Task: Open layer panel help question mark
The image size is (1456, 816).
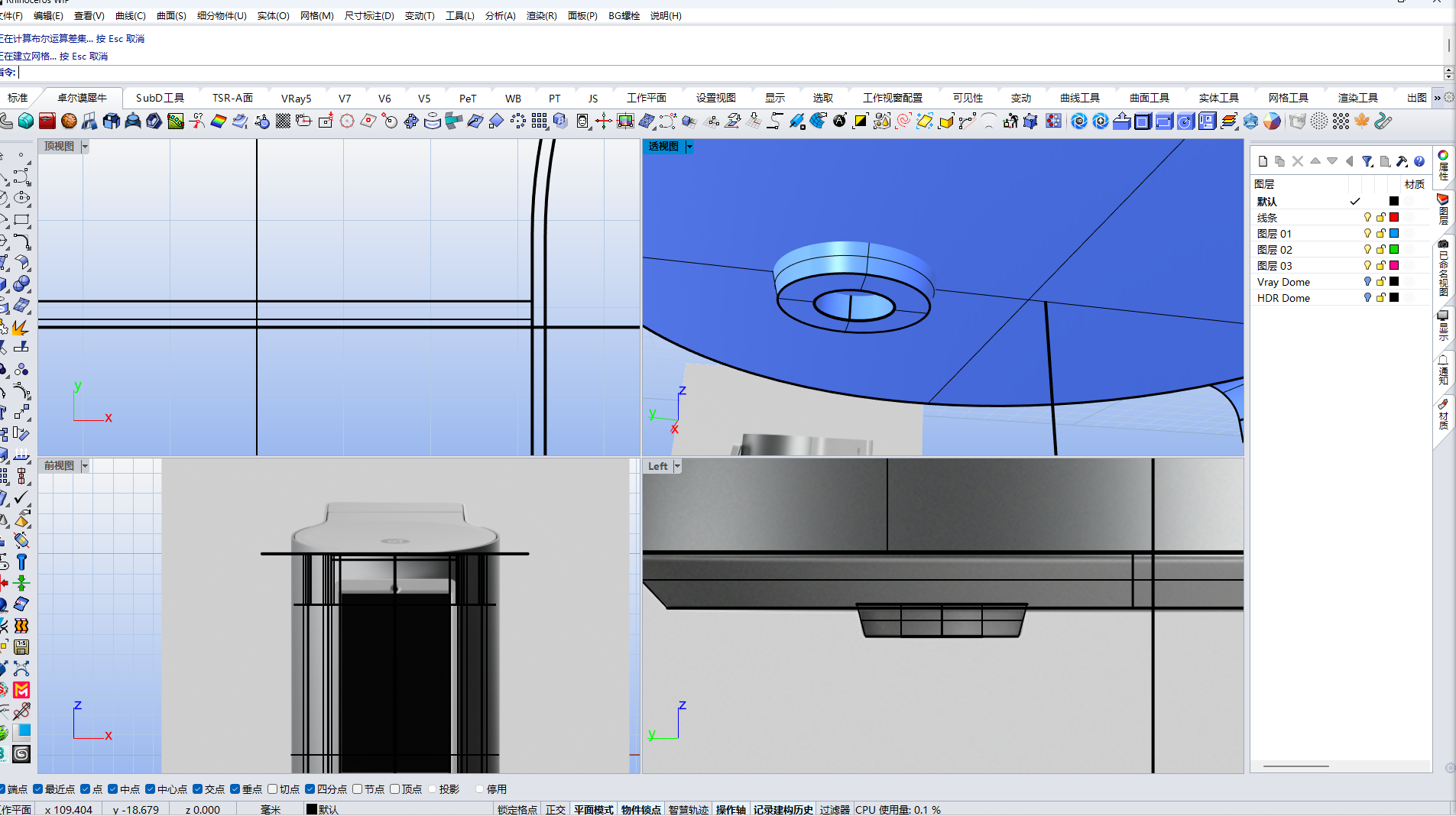Action: [1419, 161]
